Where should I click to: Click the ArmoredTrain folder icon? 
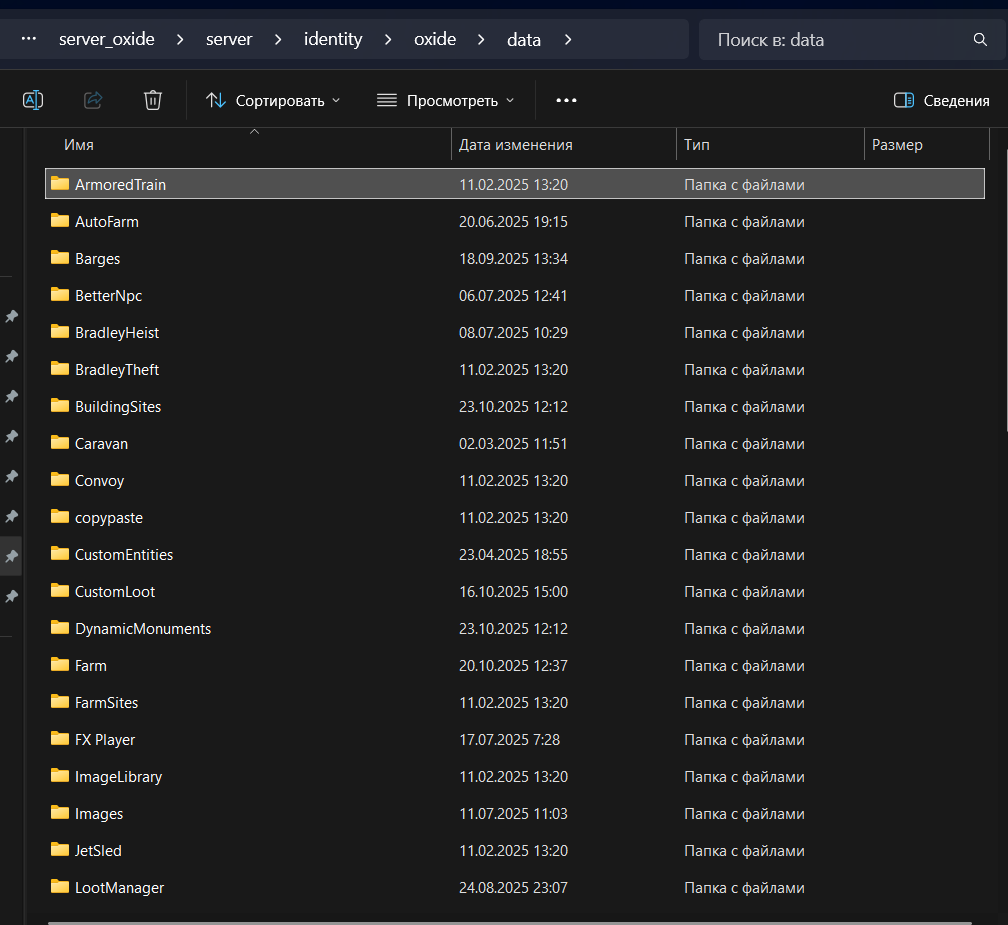[x=60, y=184]
